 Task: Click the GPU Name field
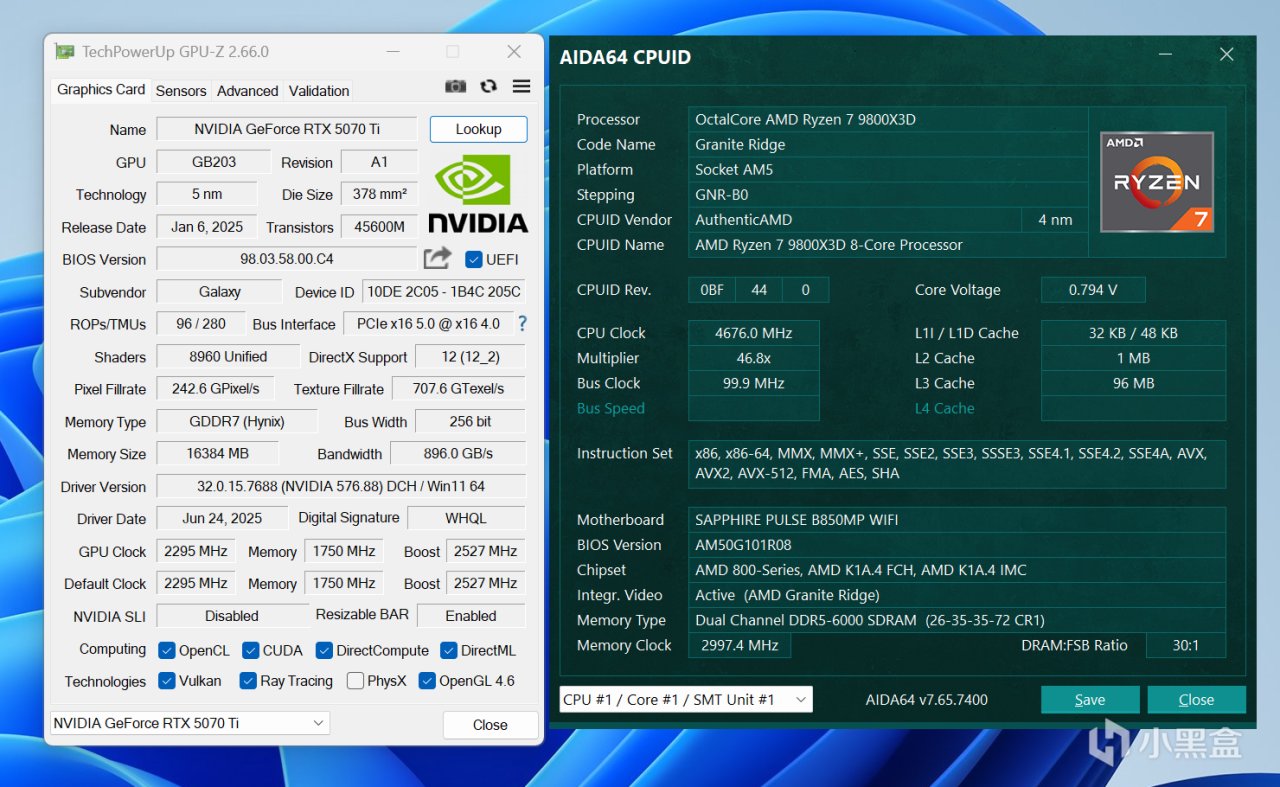click(287, 129)
